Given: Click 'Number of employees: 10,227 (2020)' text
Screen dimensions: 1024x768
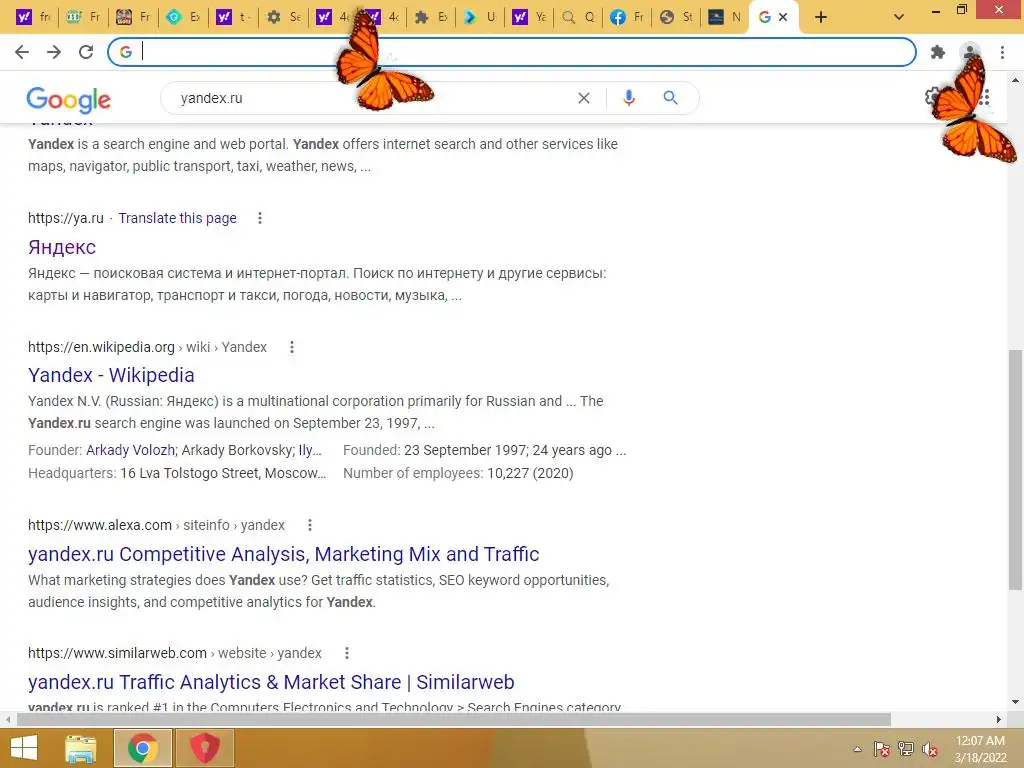Looking at the screenshot, I should click(x=458, y=473).
